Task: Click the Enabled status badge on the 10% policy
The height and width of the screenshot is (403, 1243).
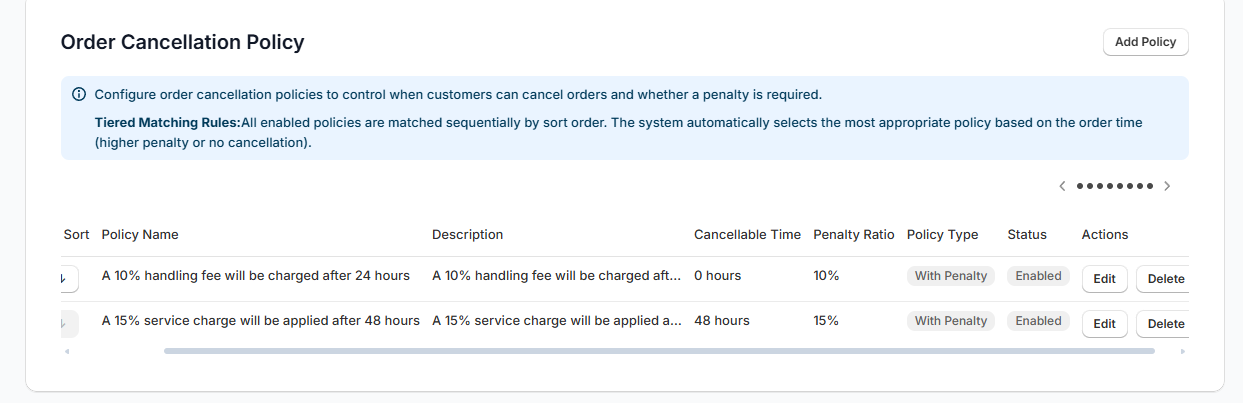Action: [x=1038, y=276]
